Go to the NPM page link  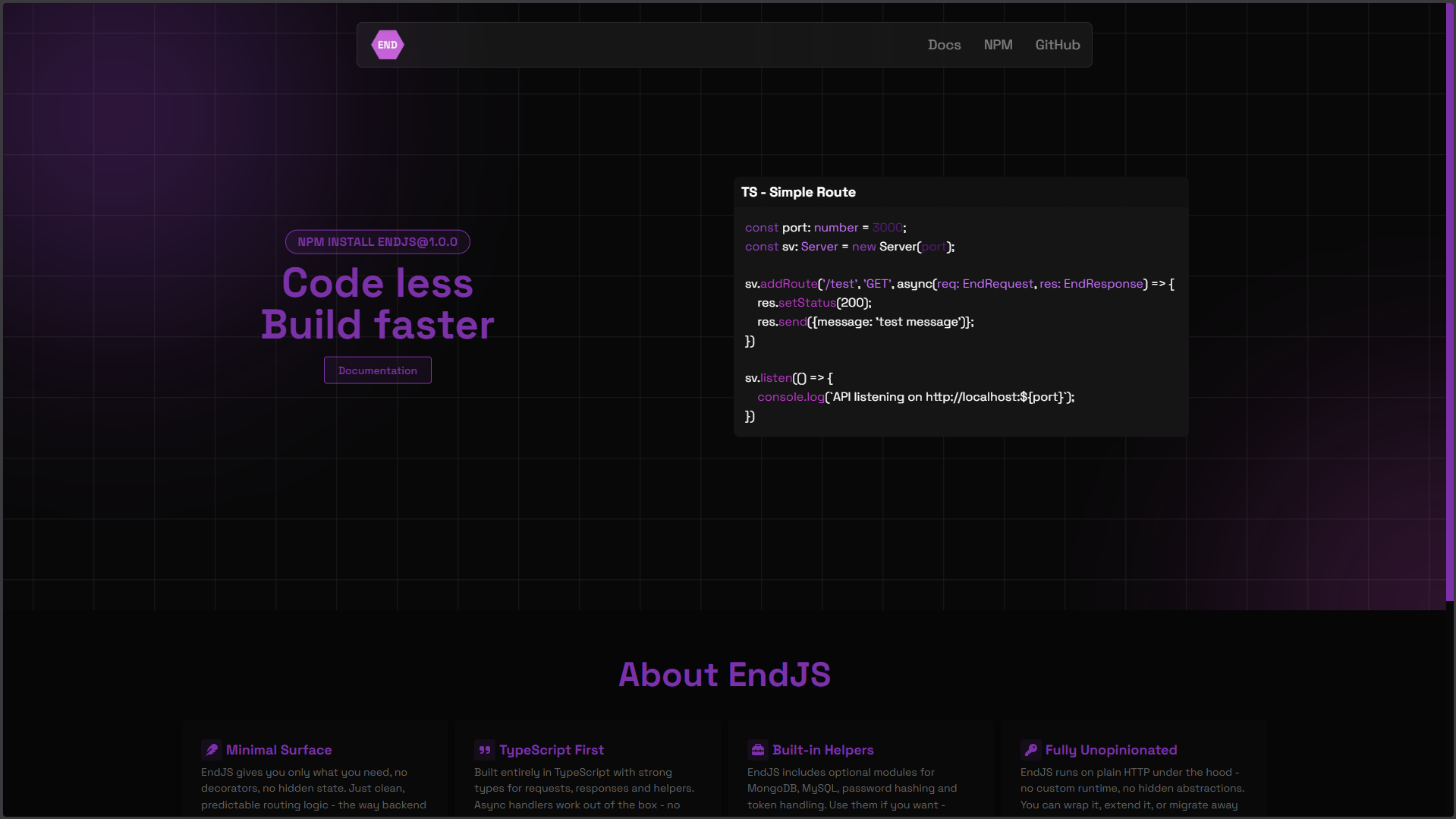click(x=998, y=45)
